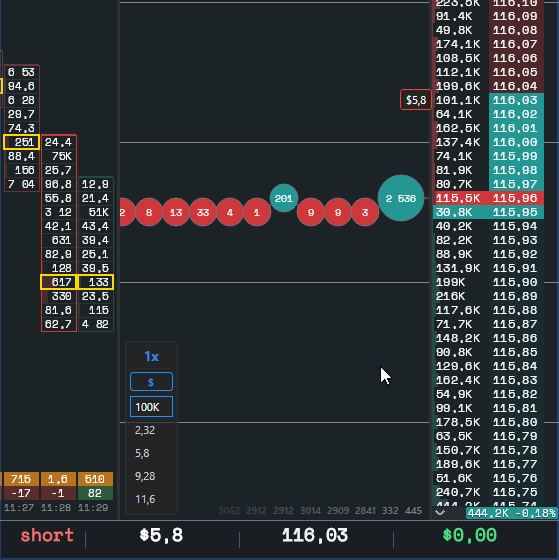Click the red 4 trade bubble

[x=230, y=212]
